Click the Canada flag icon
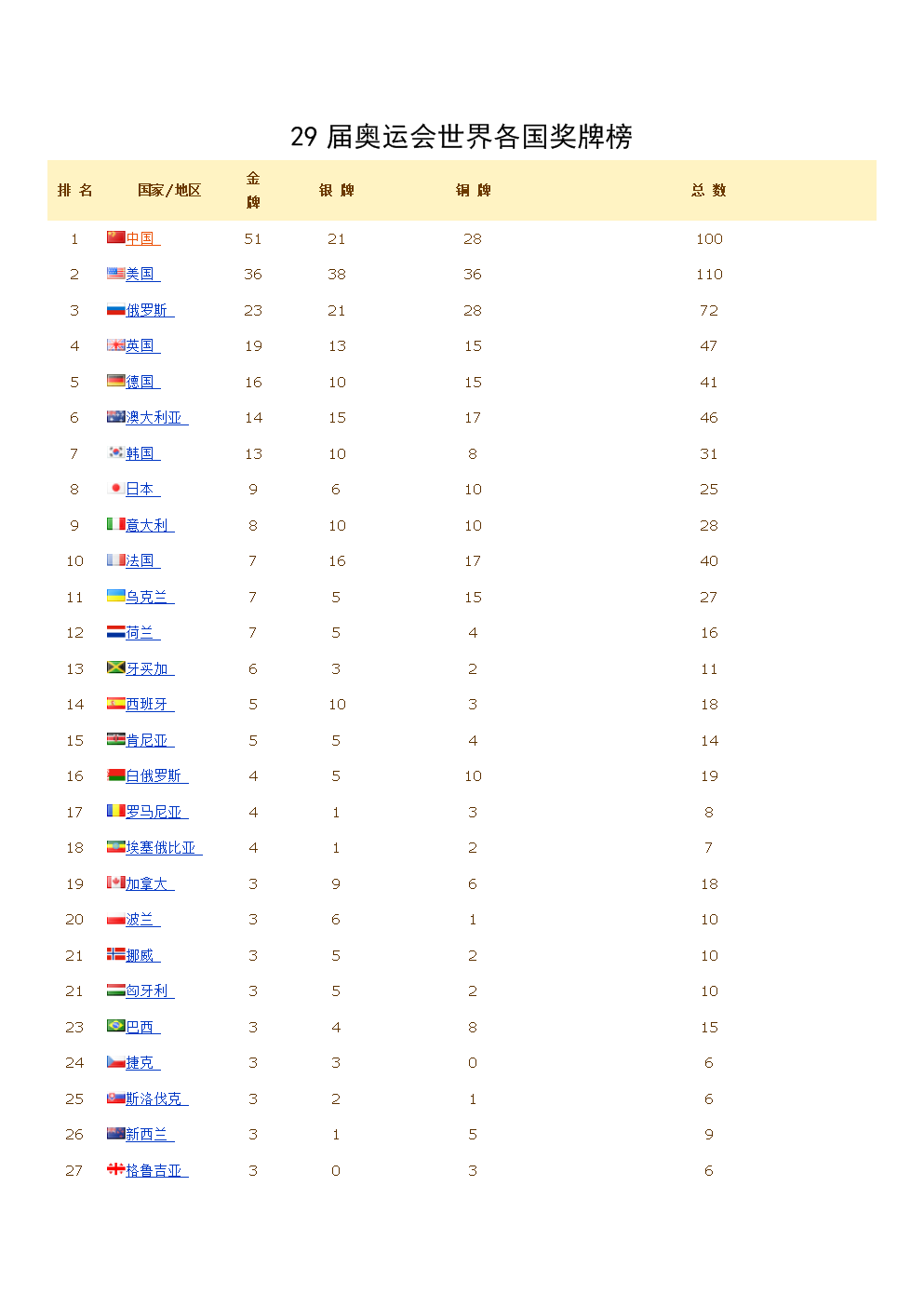The height and width of the screenshot is (1307, 924). coord(115,883)
